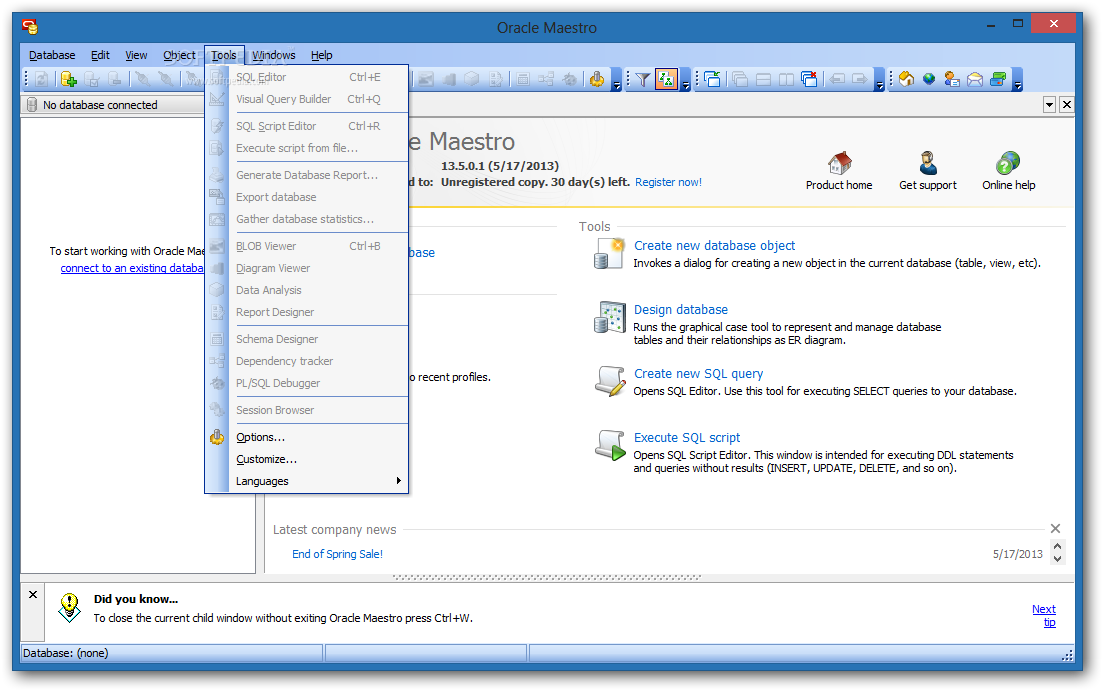Screen dimensions: 1103x691
Task: Click the Get support label
Action: [x=928, y=185]
